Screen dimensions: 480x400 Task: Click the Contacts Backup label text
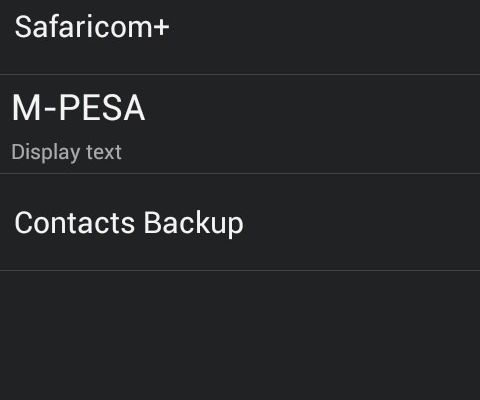pos(129,223)
